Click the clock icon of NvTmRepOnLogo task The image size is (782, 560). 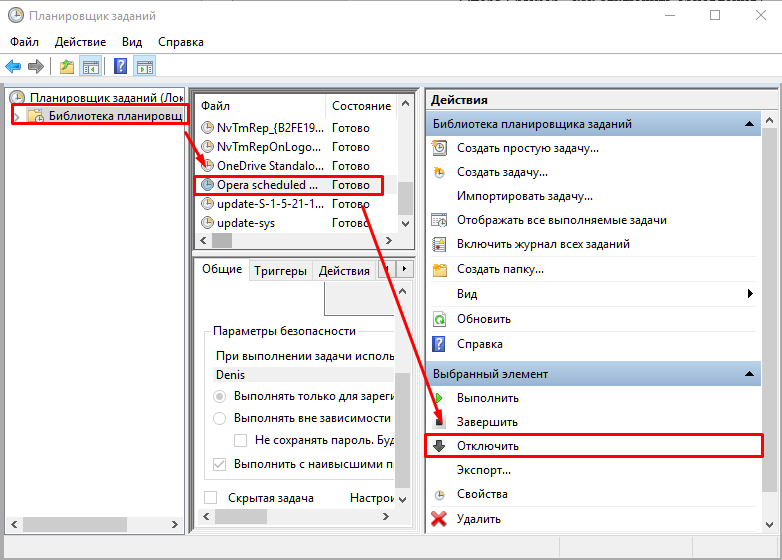pos(207,147)
